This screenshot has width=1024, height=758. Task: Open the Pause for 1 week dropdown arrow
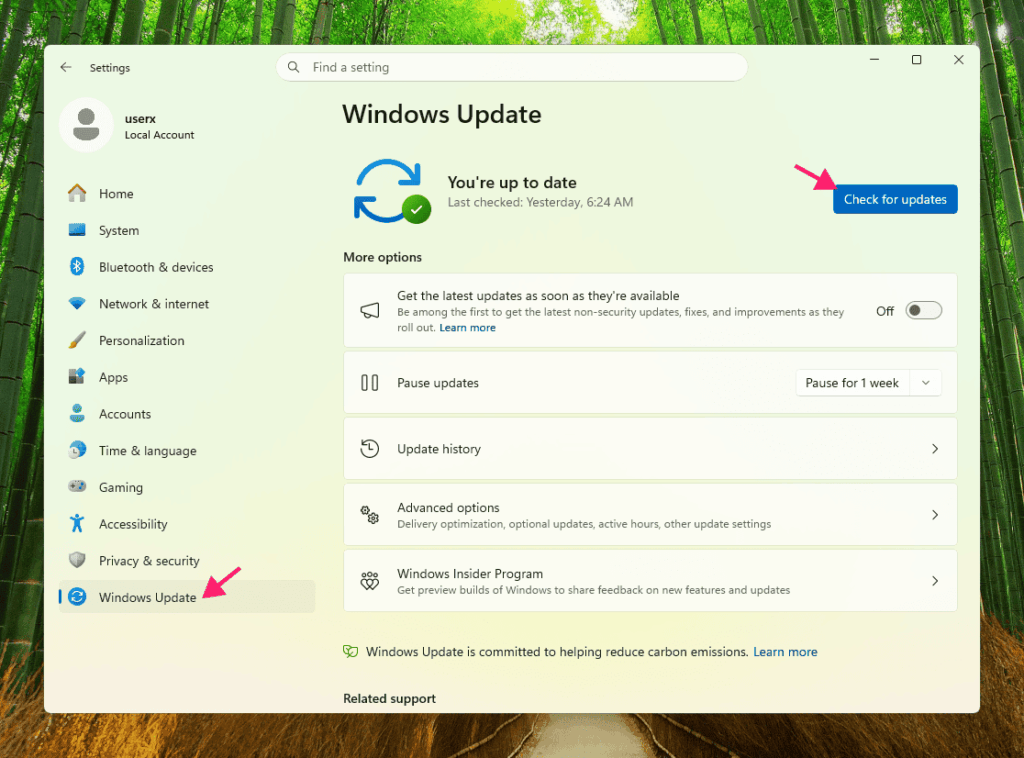[925, 383]
